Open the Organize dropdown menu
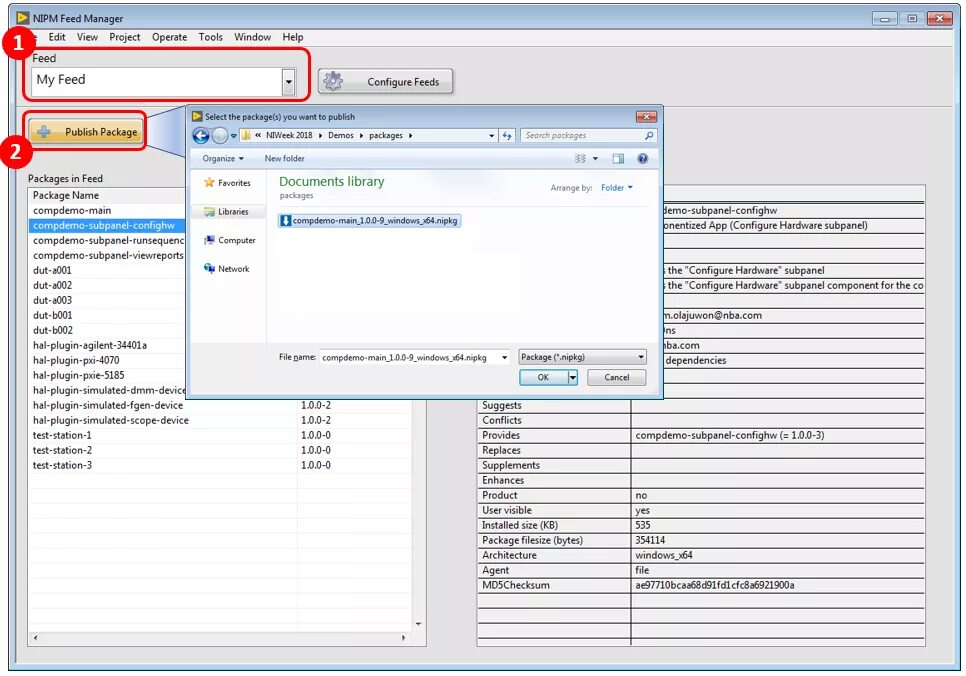The image size is (966, 676). coord(223,158)
